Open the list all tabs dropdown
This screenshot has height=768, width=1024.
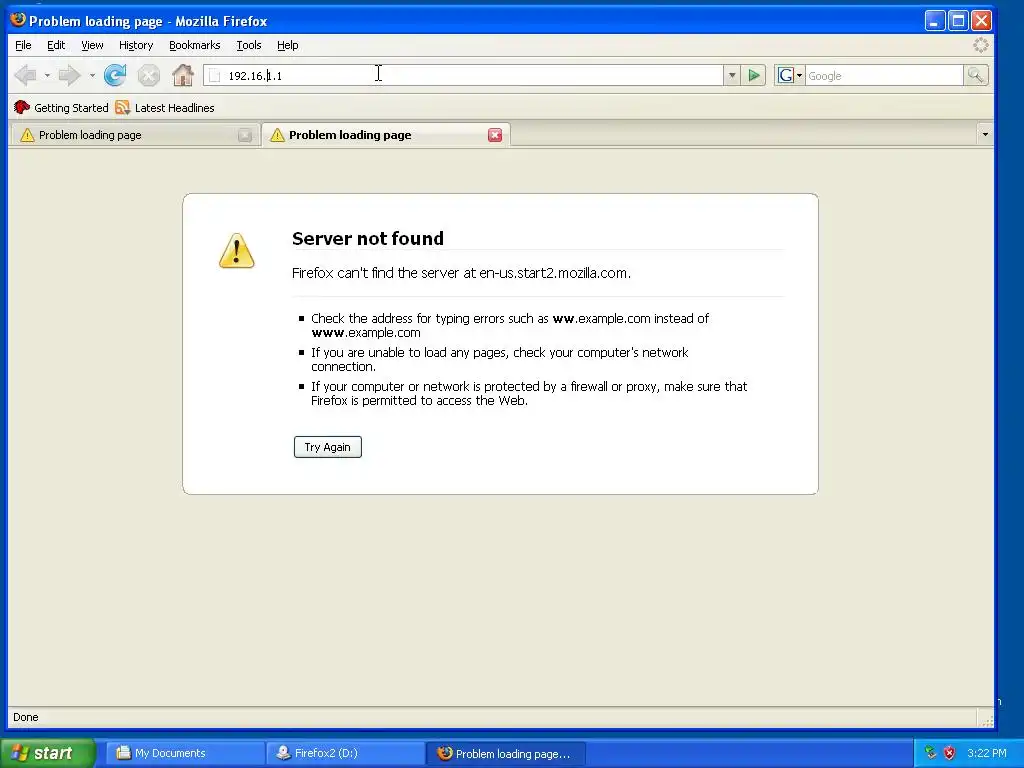[985, 135]
